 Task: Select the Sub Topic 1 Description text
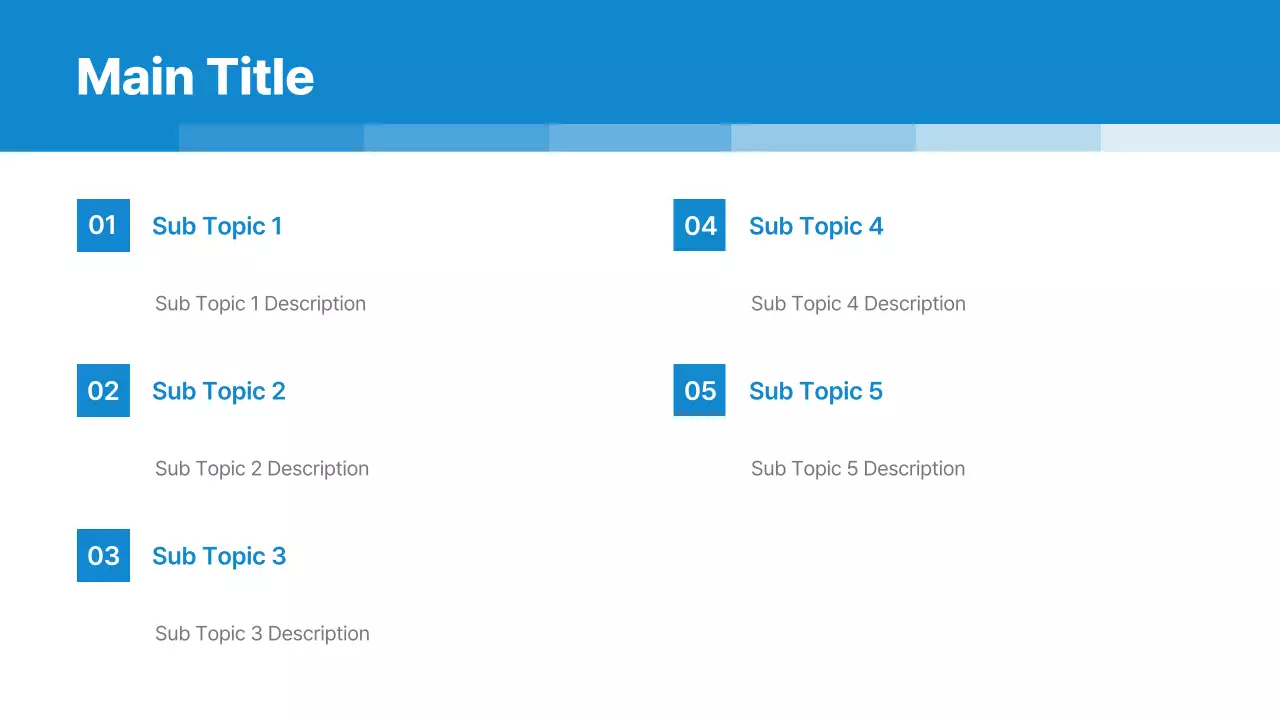click(260, 304)
